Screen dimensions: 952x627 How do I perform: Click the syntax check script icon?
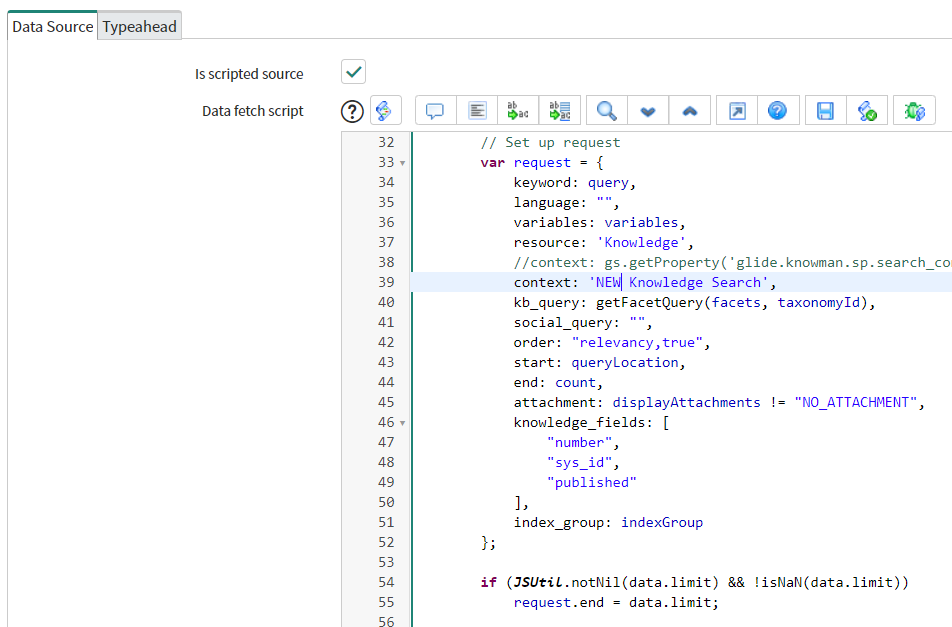(x=867, y=110)
